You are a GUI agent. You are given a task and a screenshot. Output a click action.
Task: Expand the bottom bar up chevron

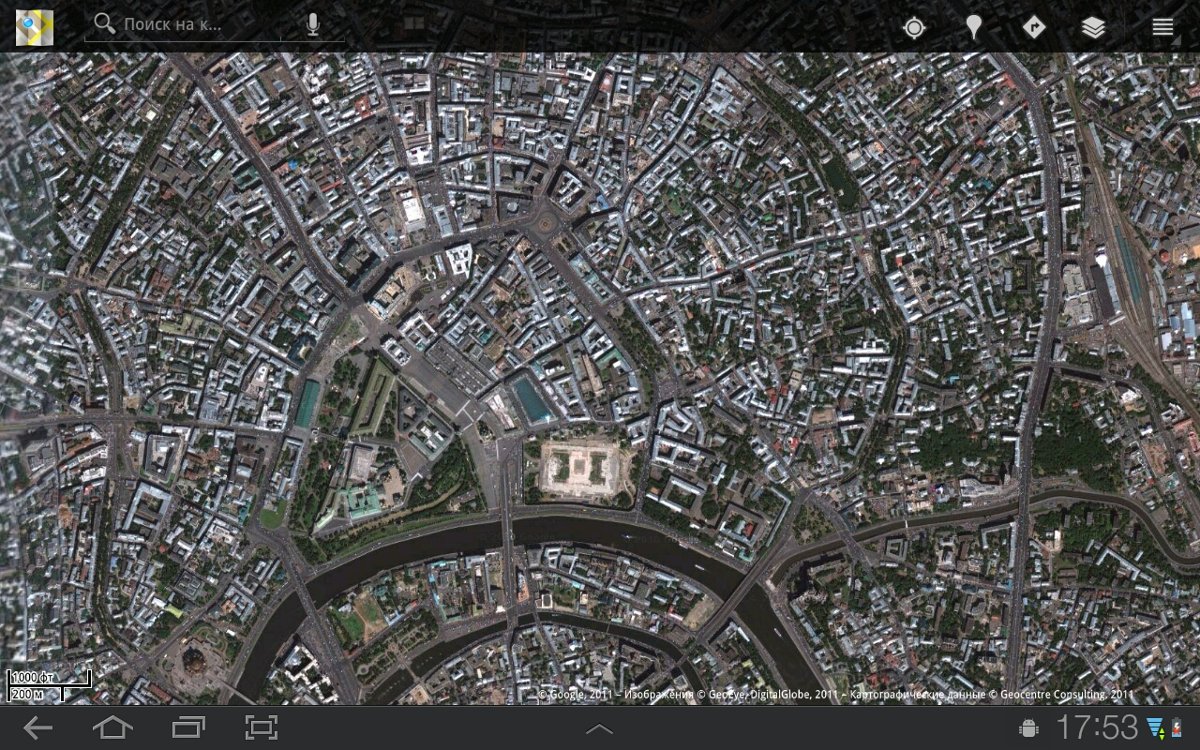(x=600, y=728)
